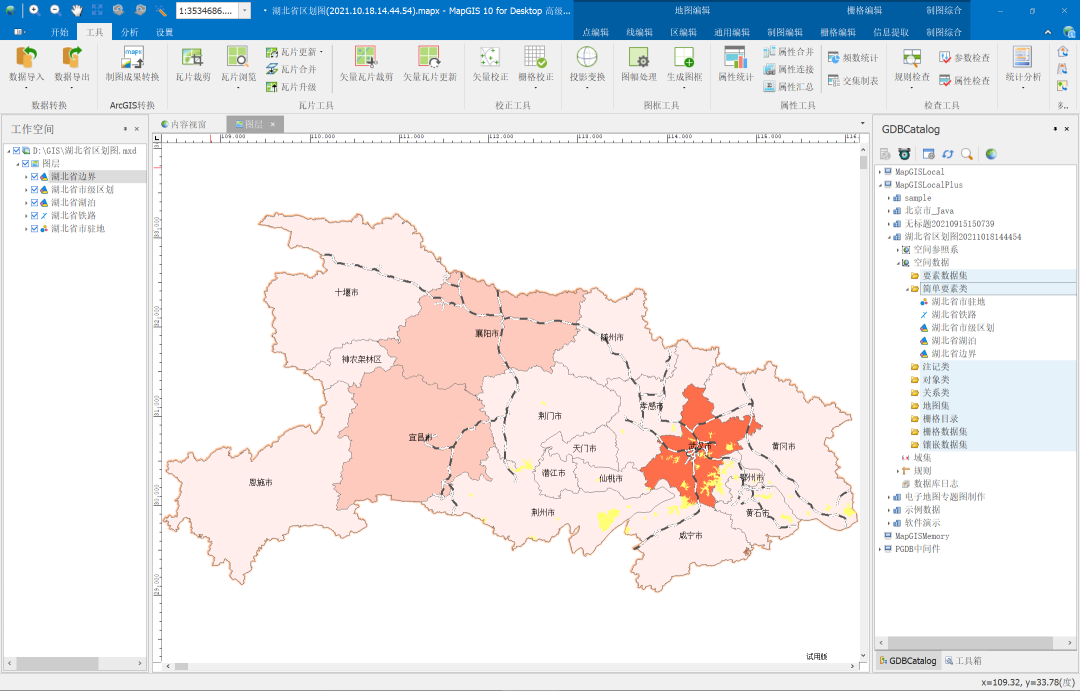Click the 数据导入 (data import) icon
1080x691 pixels.
26,58
